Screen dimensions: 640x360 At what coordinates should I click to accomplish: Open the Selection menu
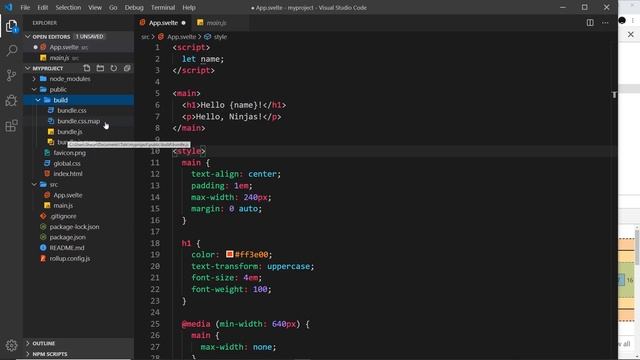(68, 7)
